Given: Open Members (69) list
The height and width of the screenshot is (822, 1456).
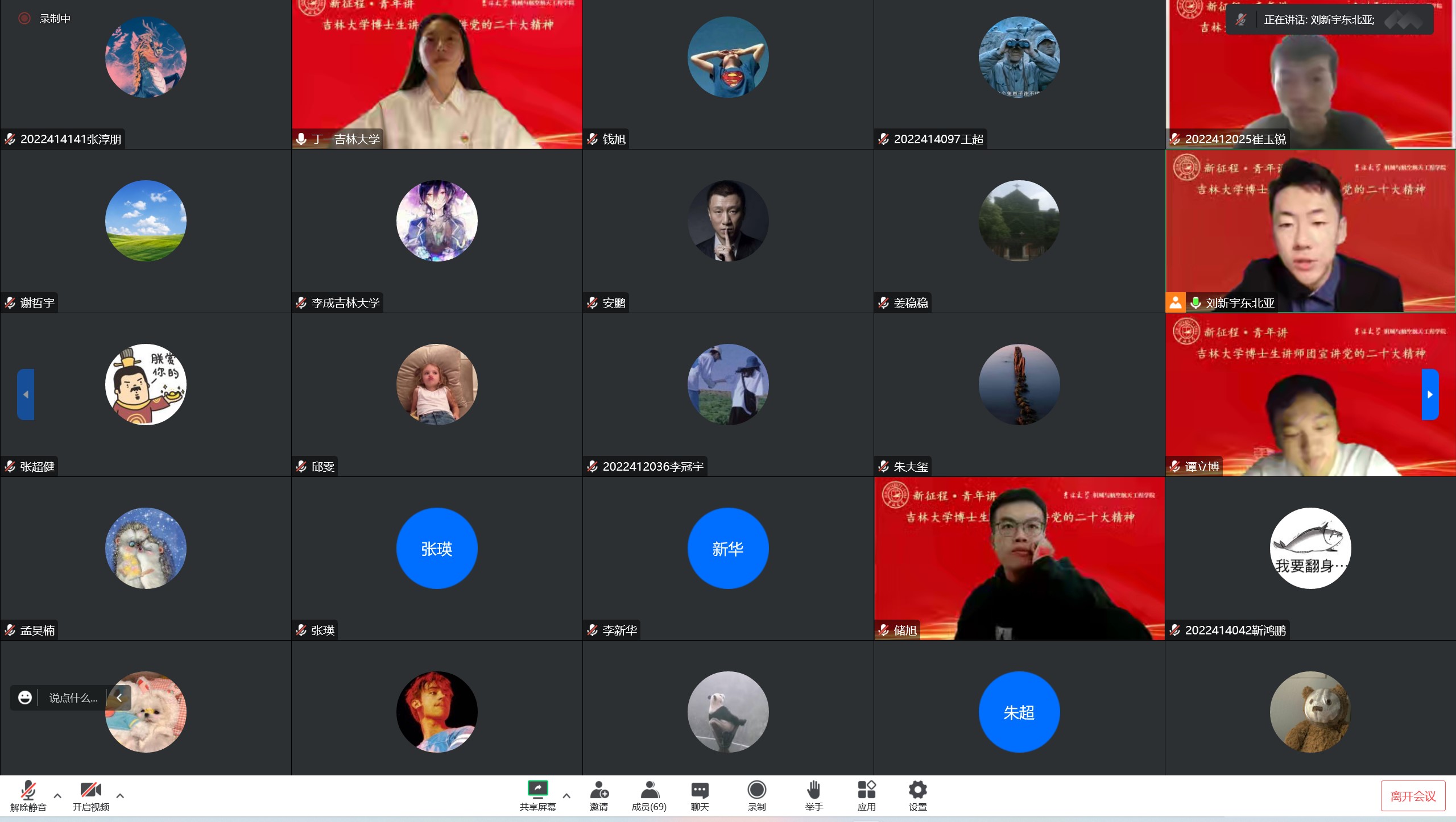Looking at the screenshot, I should 649,790.
